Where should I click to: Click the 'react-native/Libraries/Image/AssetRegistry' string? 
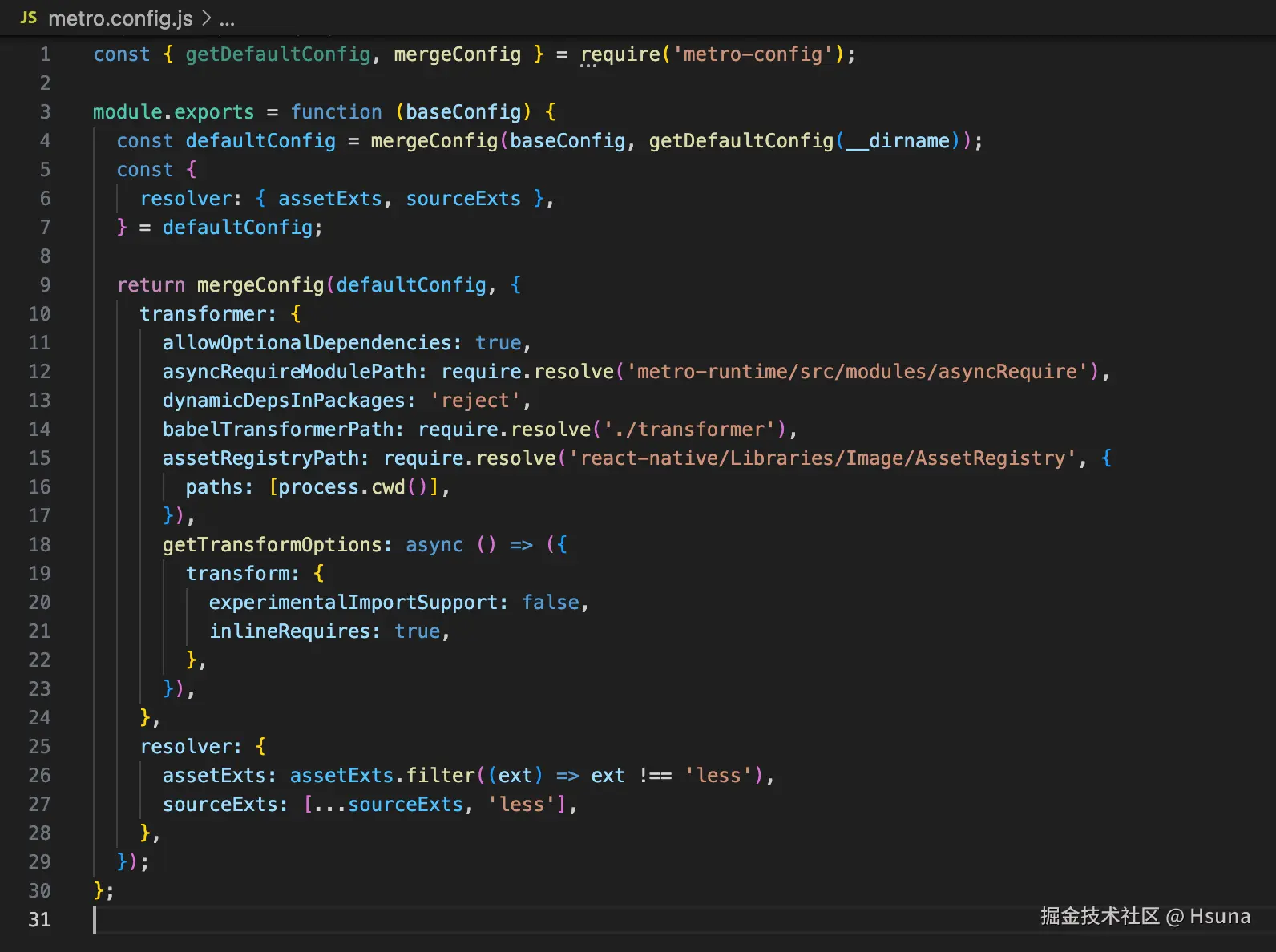822,458
